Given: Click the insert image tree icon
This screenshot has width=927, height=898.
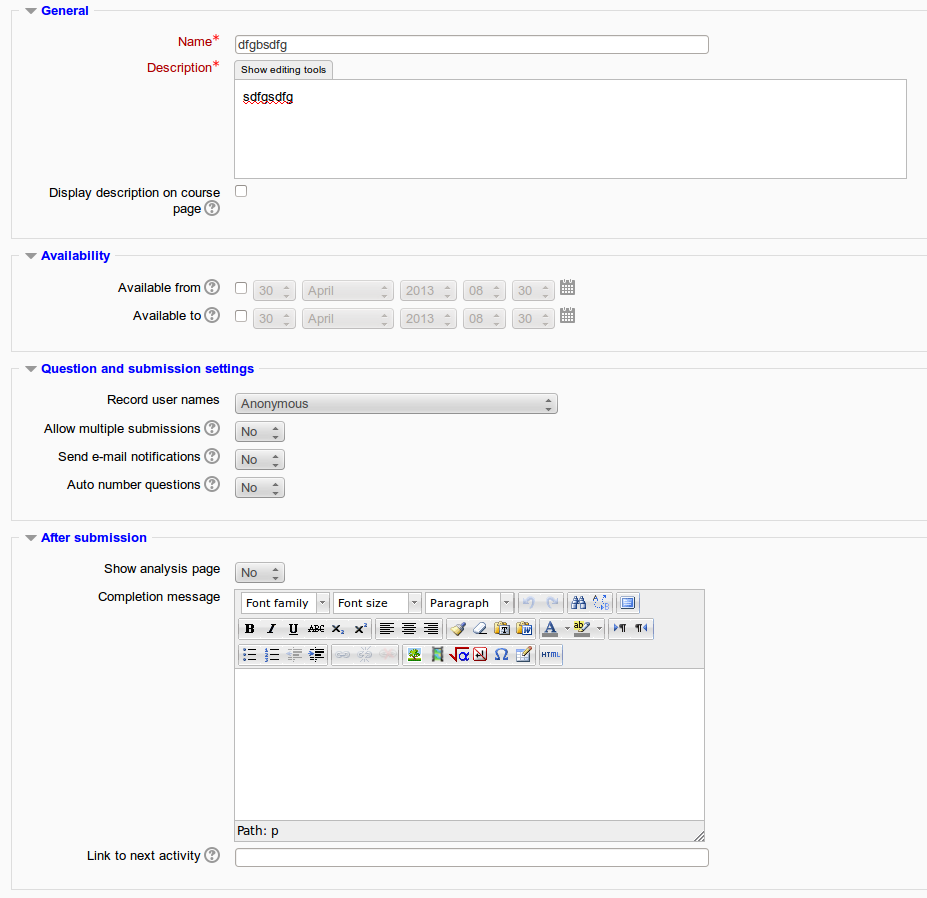Looking at the screenshot, I should click(414, 654).
